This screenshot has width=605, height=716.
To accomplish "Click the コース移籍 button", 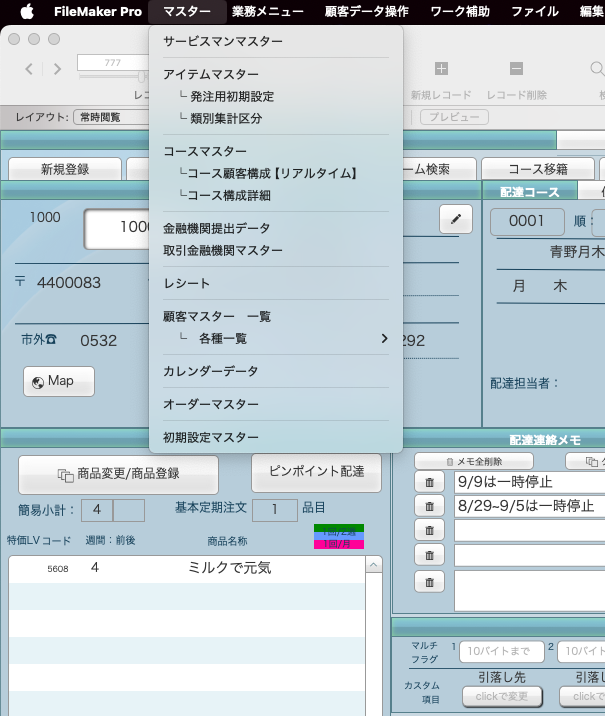I will 538,169.
